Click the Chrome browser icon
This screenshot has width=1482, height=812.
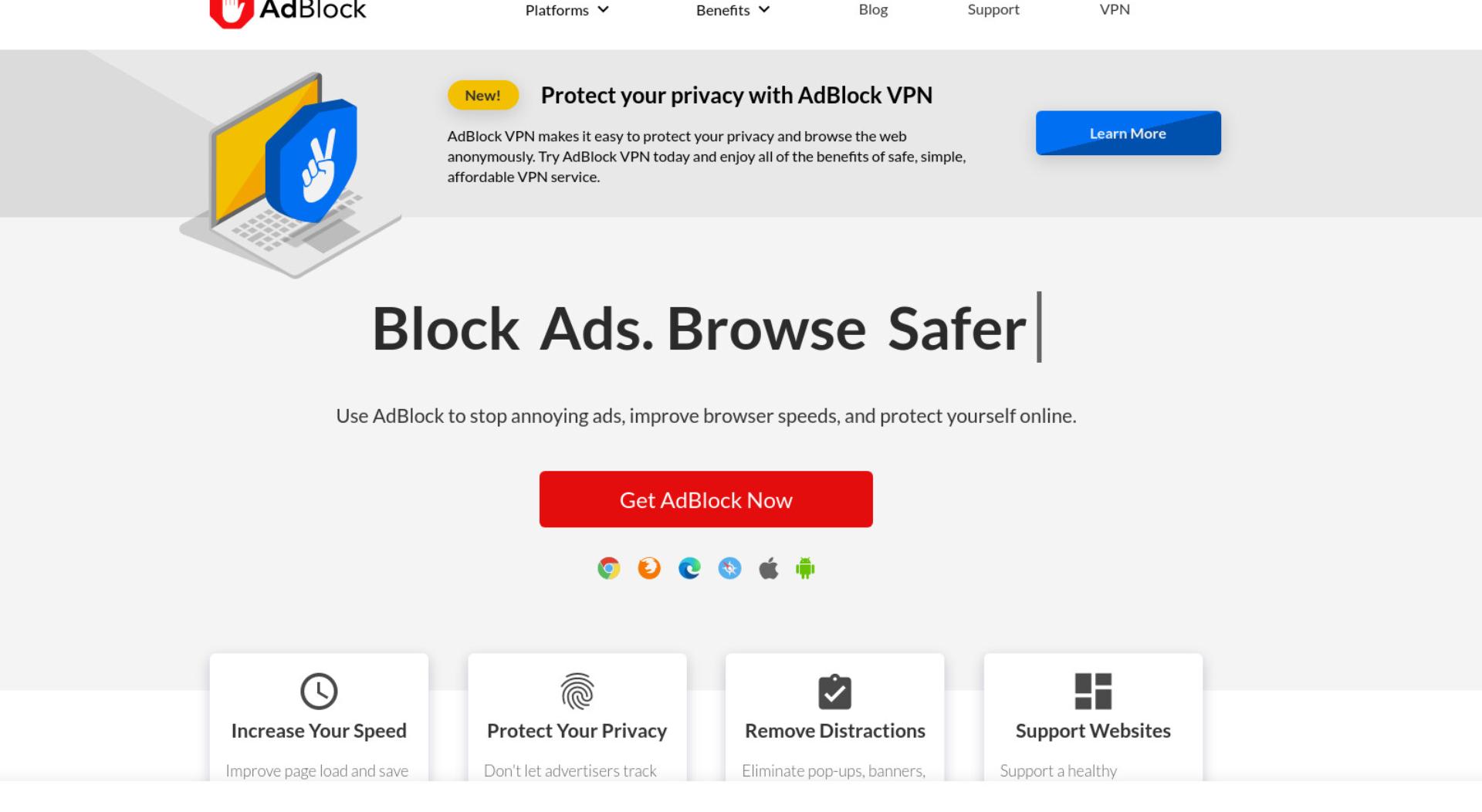click(609, 569)
